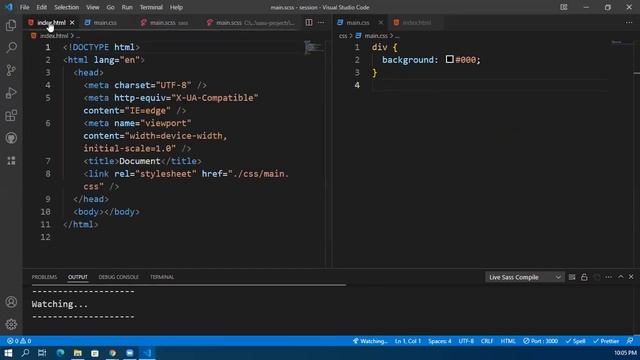Click the Ln 1, Col 1 status item
This screenshot has height=360, width=640.
(x=407, y=341)
